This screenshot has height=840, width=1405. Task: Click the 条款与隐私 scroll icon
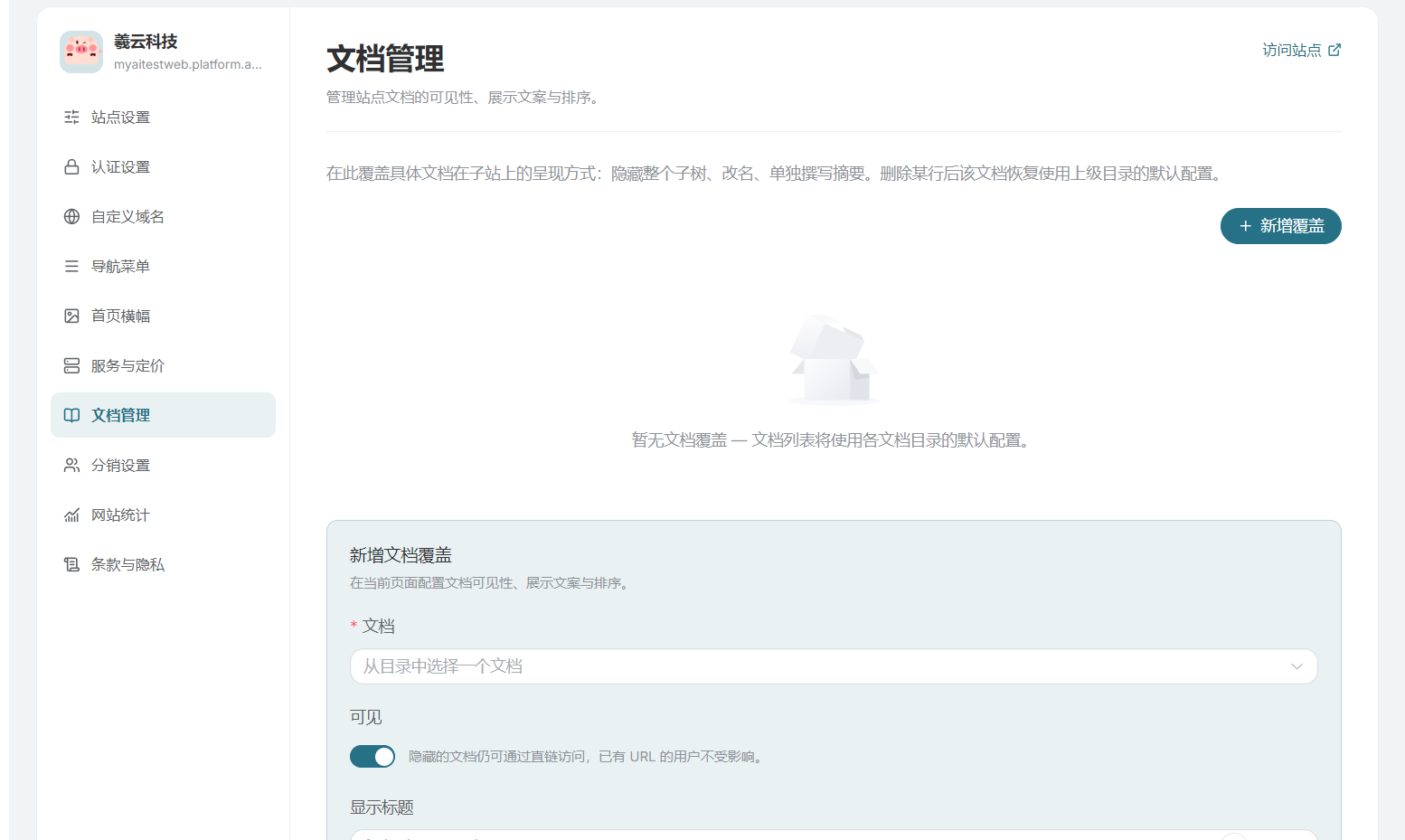pos(71,565)
